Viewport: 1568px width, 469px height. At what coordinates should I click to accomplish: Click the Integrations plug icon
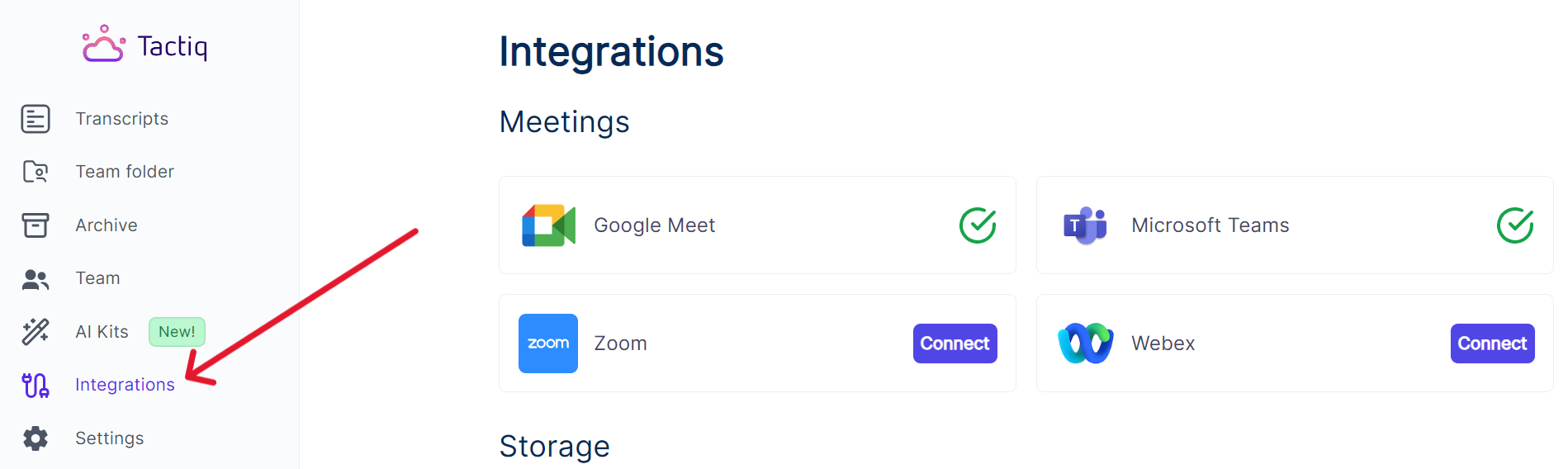tap(36, 386)
